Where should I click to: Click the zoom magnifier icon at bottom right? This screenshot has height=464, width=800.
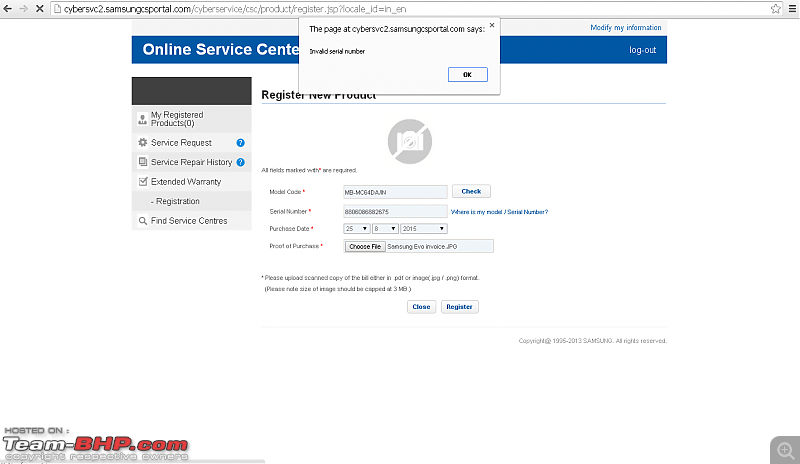point(785,450)
